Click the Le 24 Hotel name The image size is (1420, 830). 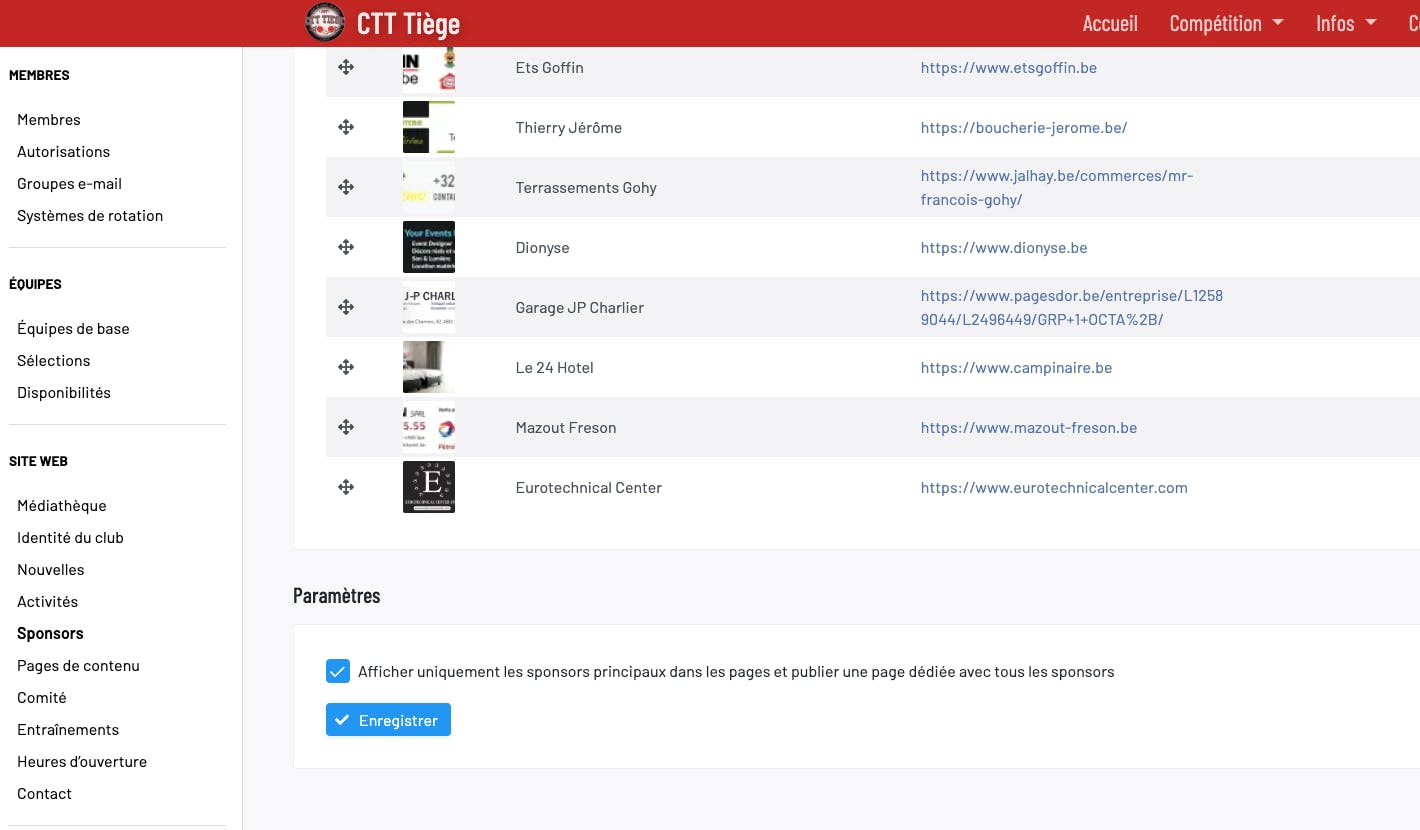pyautogui.click(x=555, y=368)
